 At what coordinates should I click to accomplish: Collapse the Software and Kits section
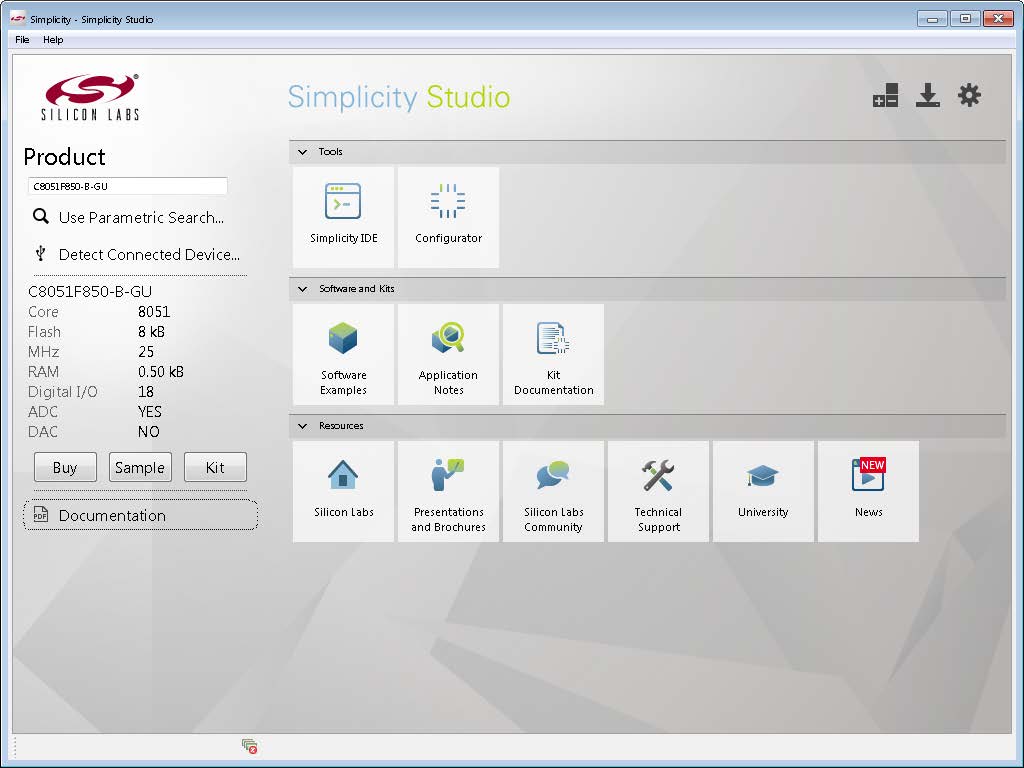click(x=303, y=289)
